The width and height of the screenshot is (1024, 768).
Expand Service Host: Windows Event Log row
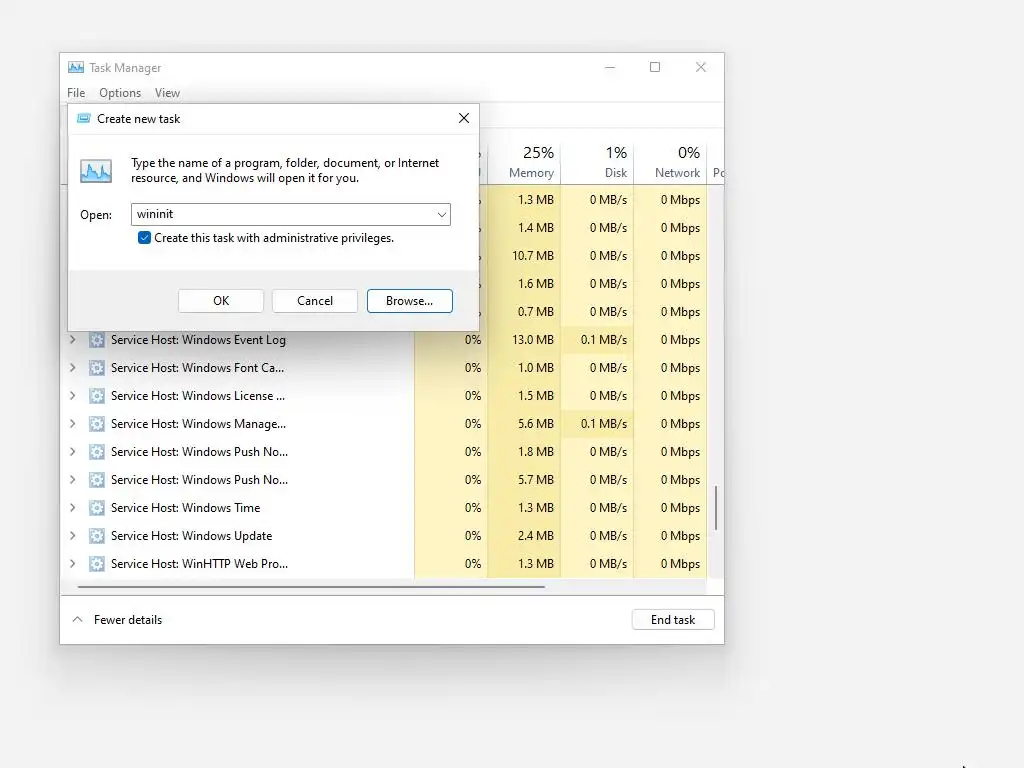click(x=72, y=340)
